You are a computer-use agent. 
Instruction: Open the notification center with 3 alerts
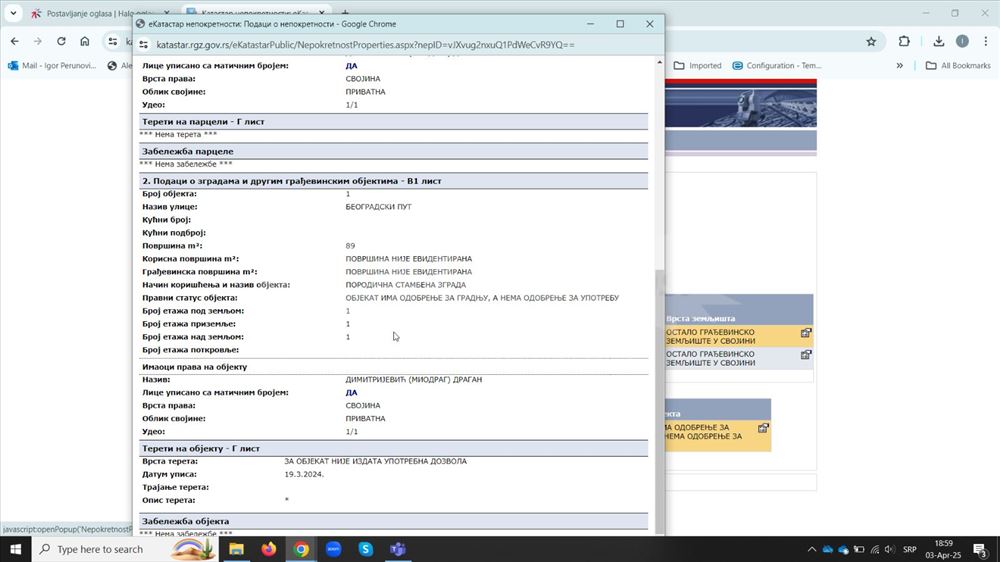pyautogui.click(x=981, y=549)
